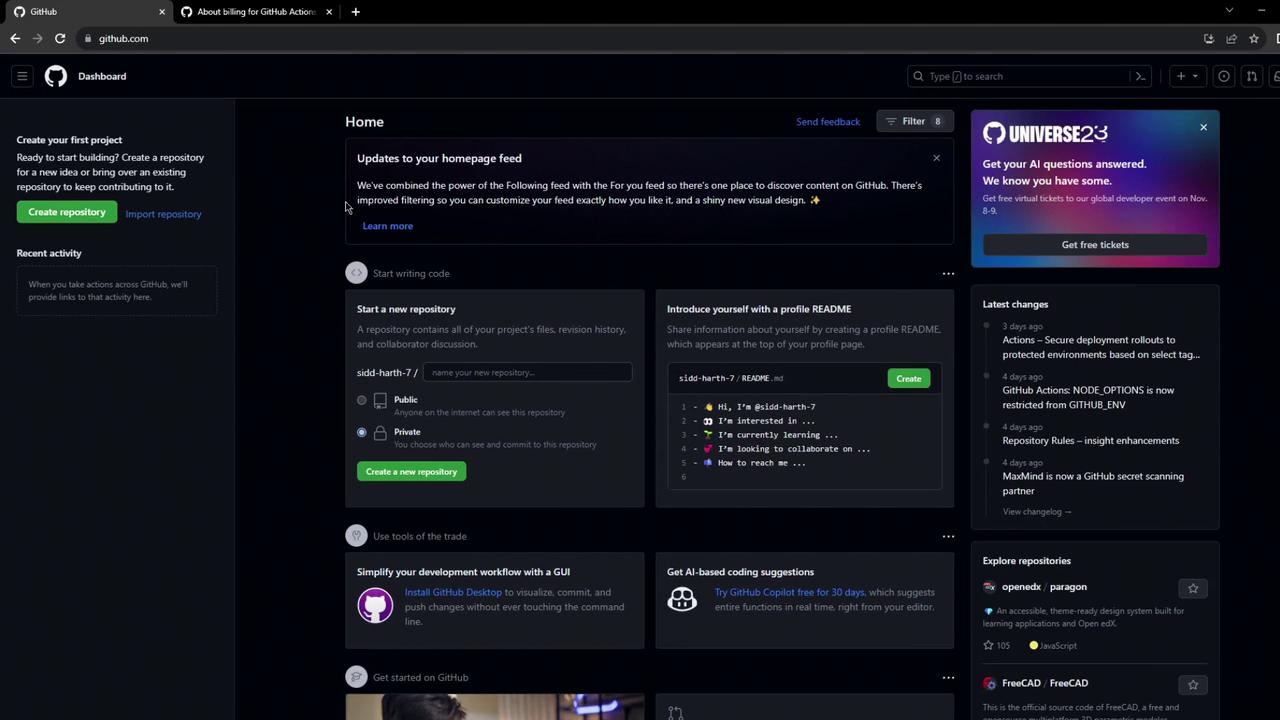The image size is (1280, 720).
Task: Open the Issues icon in GitHub header
Action: 1223,76
